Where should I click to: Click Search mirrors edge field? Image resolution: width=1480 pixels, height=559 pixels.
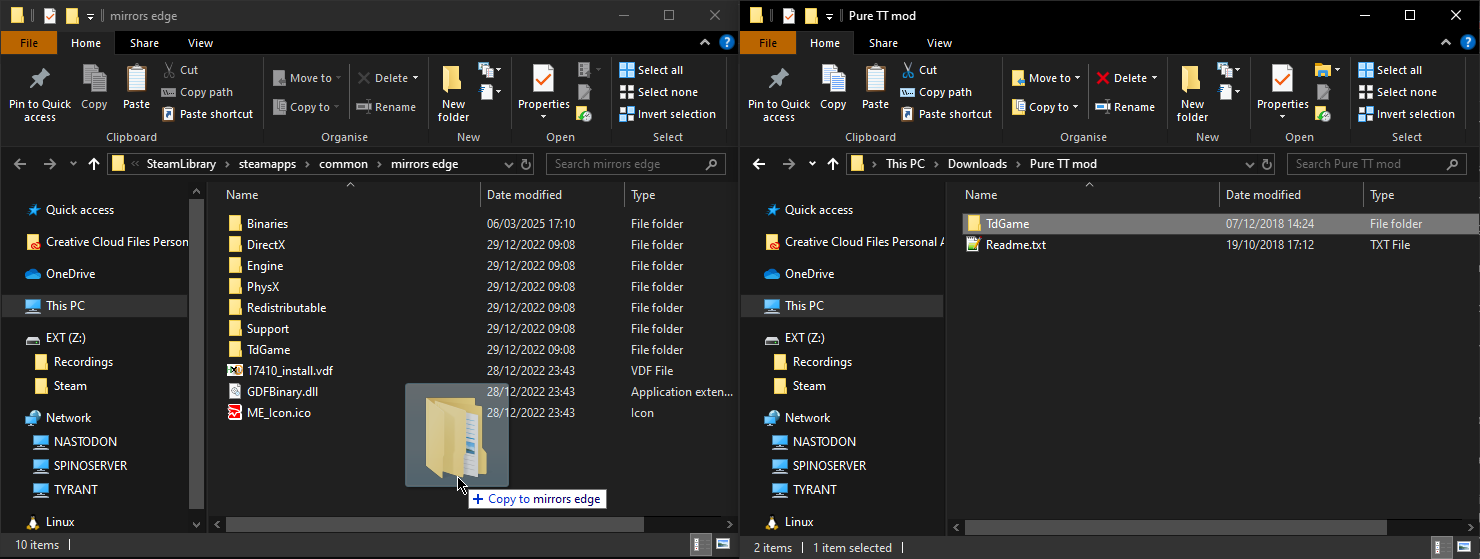[635, 164]
